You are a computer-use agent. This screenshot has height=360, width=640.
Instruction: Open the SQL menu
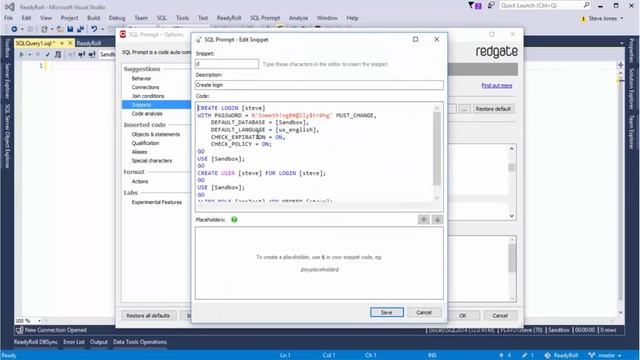(x=162, y=18)
